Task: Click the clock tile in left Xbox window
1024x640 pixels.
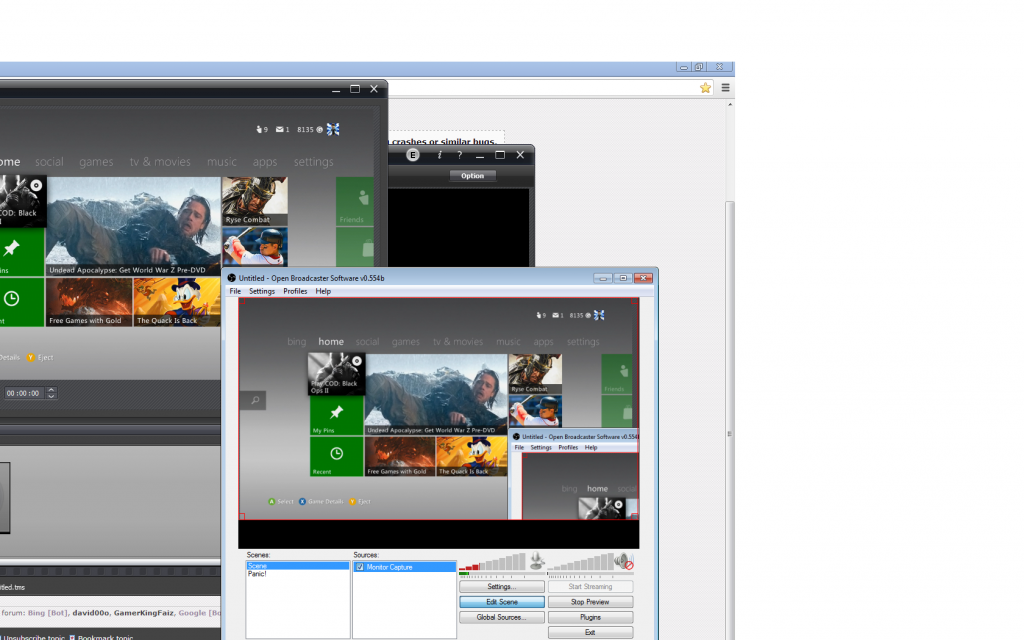Action: pos(22,302)
